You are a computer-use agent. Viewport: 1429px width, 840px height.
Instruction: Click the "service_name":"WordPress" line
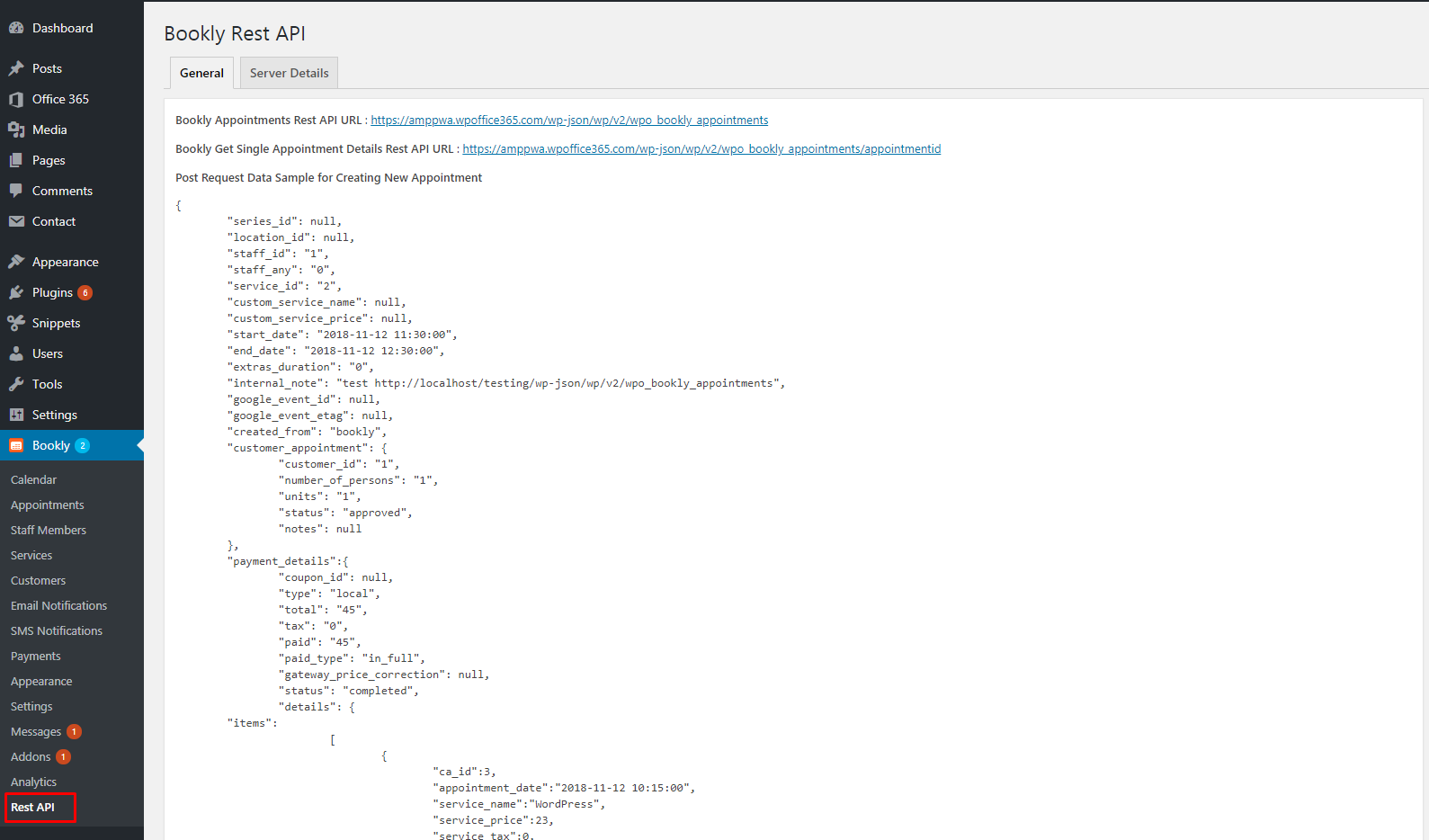pyautogui.click(x=520, y=804)
